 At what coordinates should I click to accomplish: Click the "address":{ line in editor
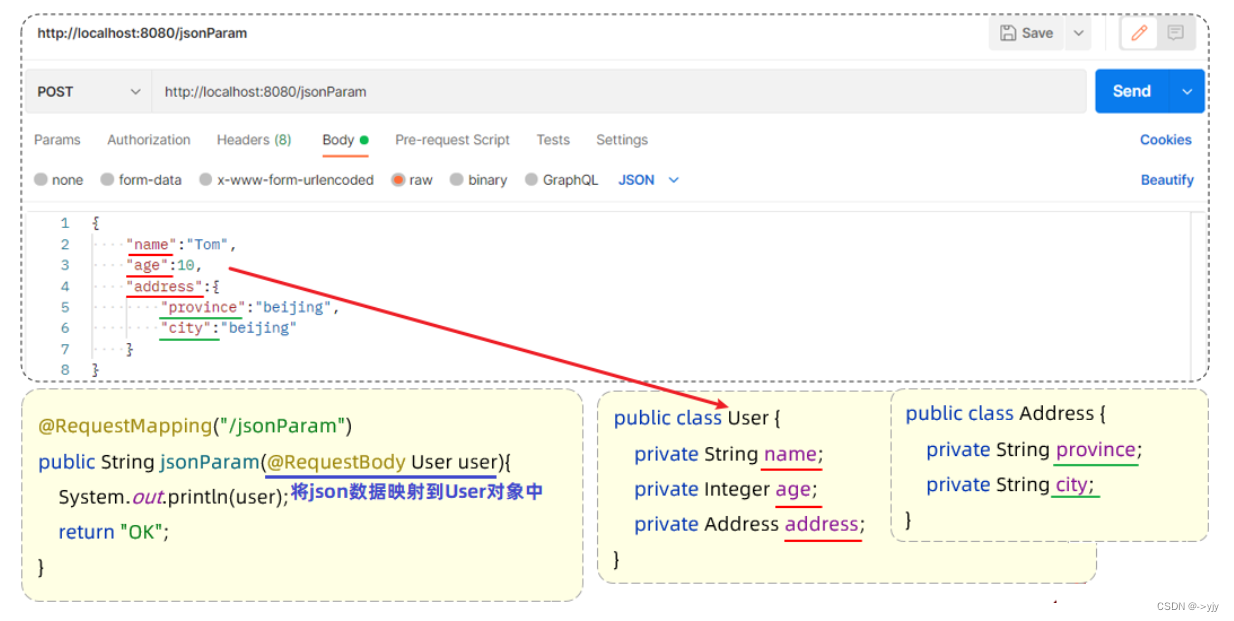pyautogui.click(x=172, y=286)
